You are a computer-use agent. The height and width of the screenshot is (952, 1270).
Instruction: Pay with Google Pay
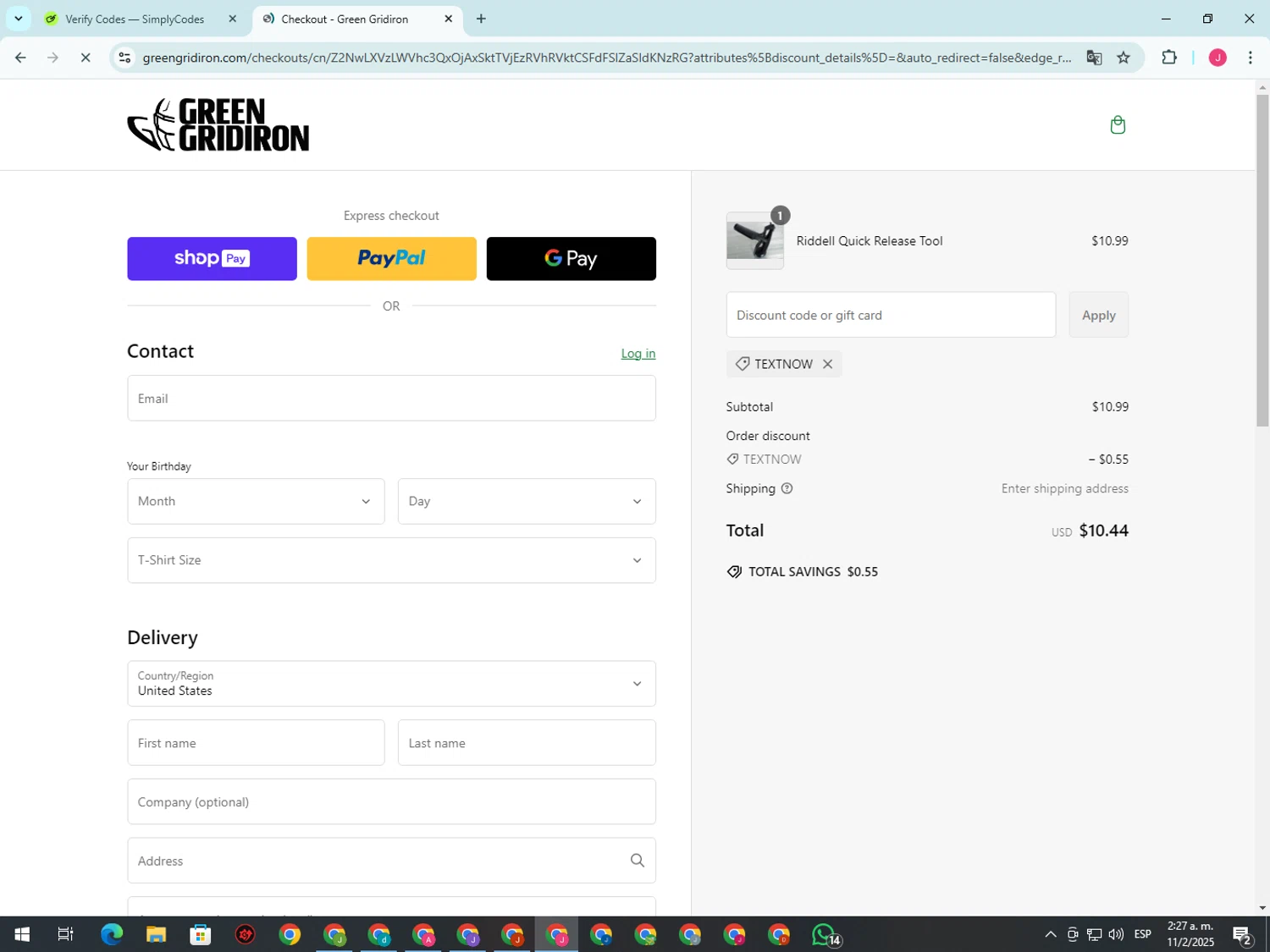pos(571,259)
